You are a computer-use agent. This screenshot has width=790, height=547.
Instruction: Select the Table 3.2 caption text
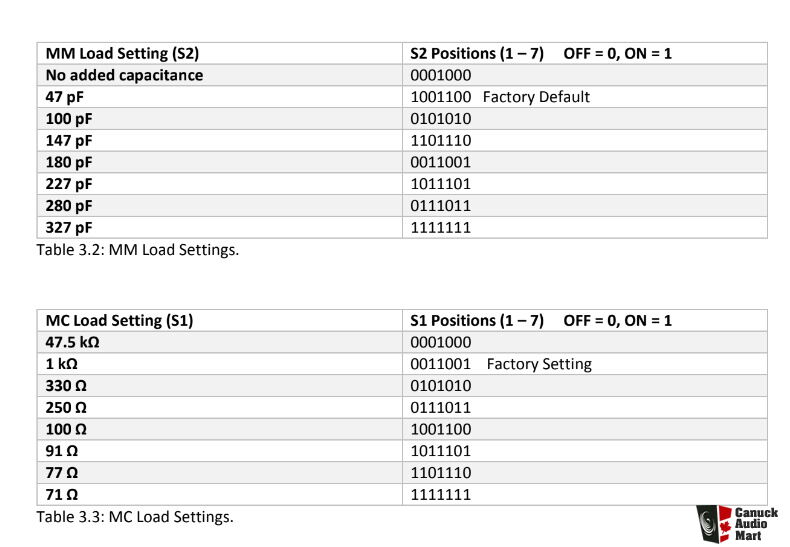138,249
